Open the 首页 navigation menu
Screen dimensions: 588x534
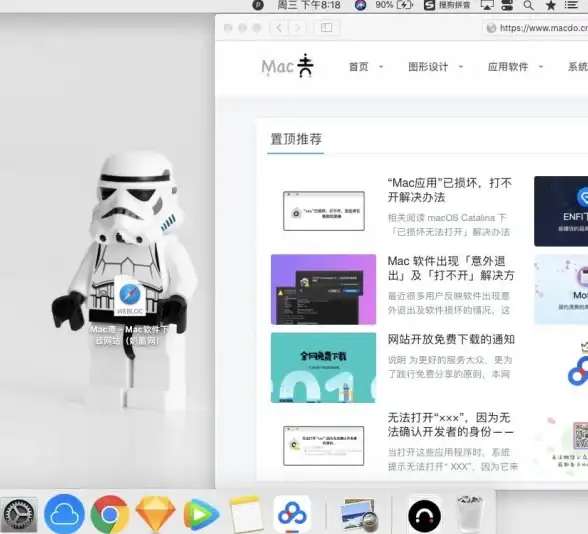click(x=358, y=67)
